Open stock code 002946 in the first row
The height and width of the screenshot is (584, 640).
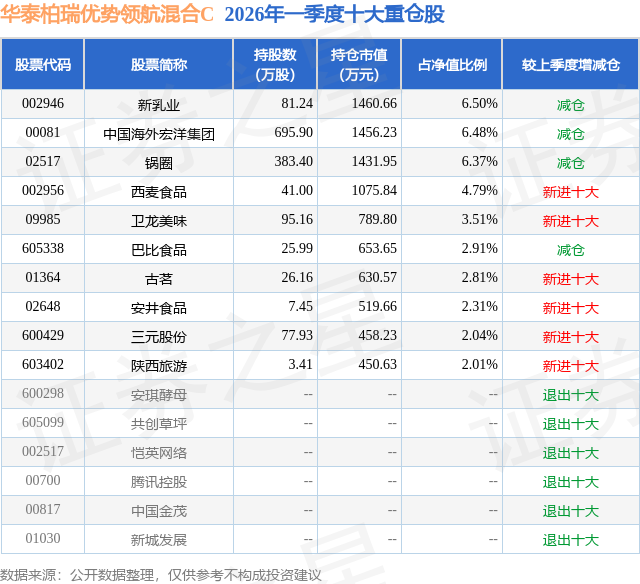click(43, 104)
